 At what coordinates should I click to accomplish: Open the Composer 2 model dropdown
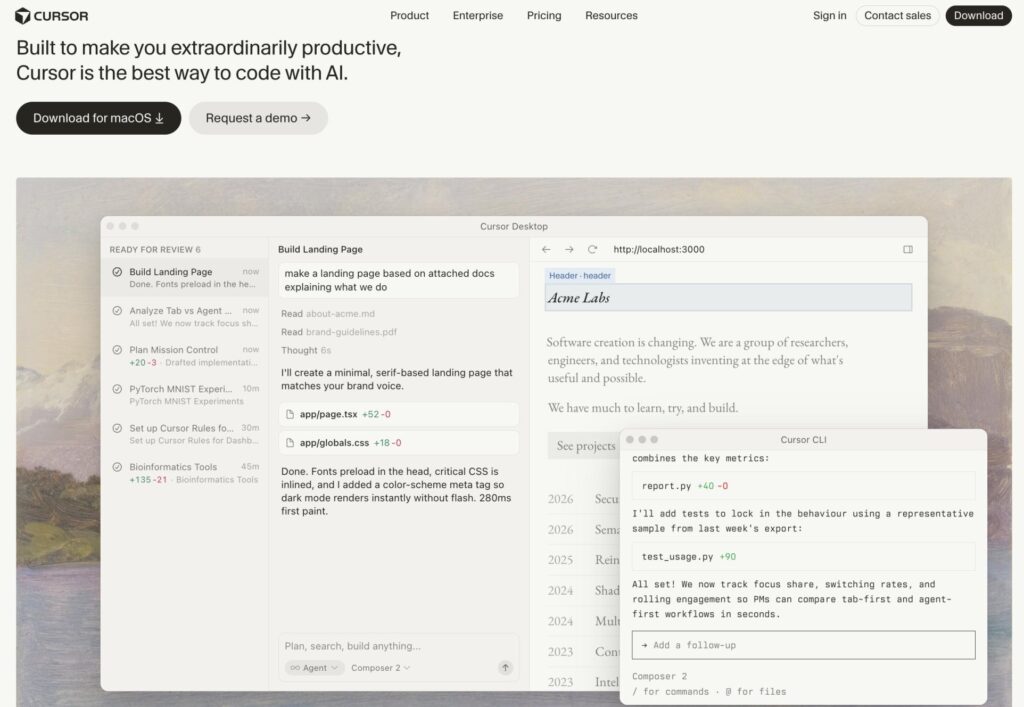coord(381,668)
